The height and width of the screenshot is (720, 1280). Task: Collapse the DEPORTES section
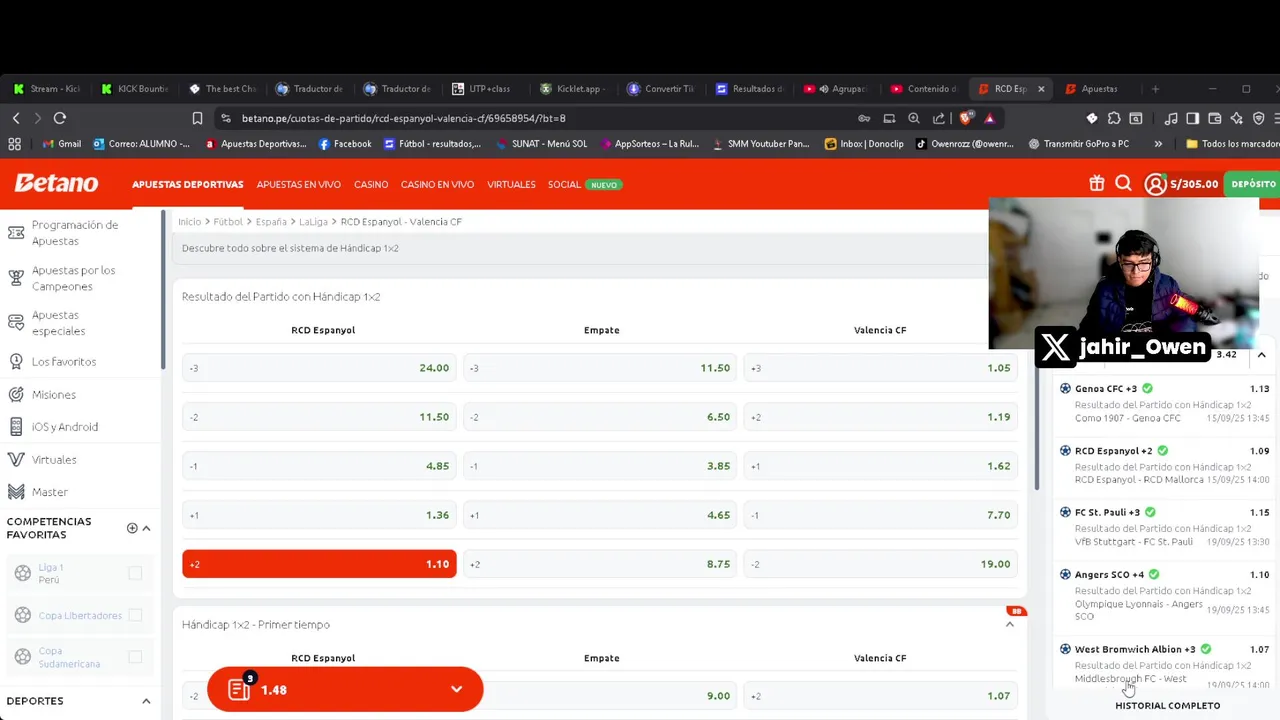[x=146, y=701]
